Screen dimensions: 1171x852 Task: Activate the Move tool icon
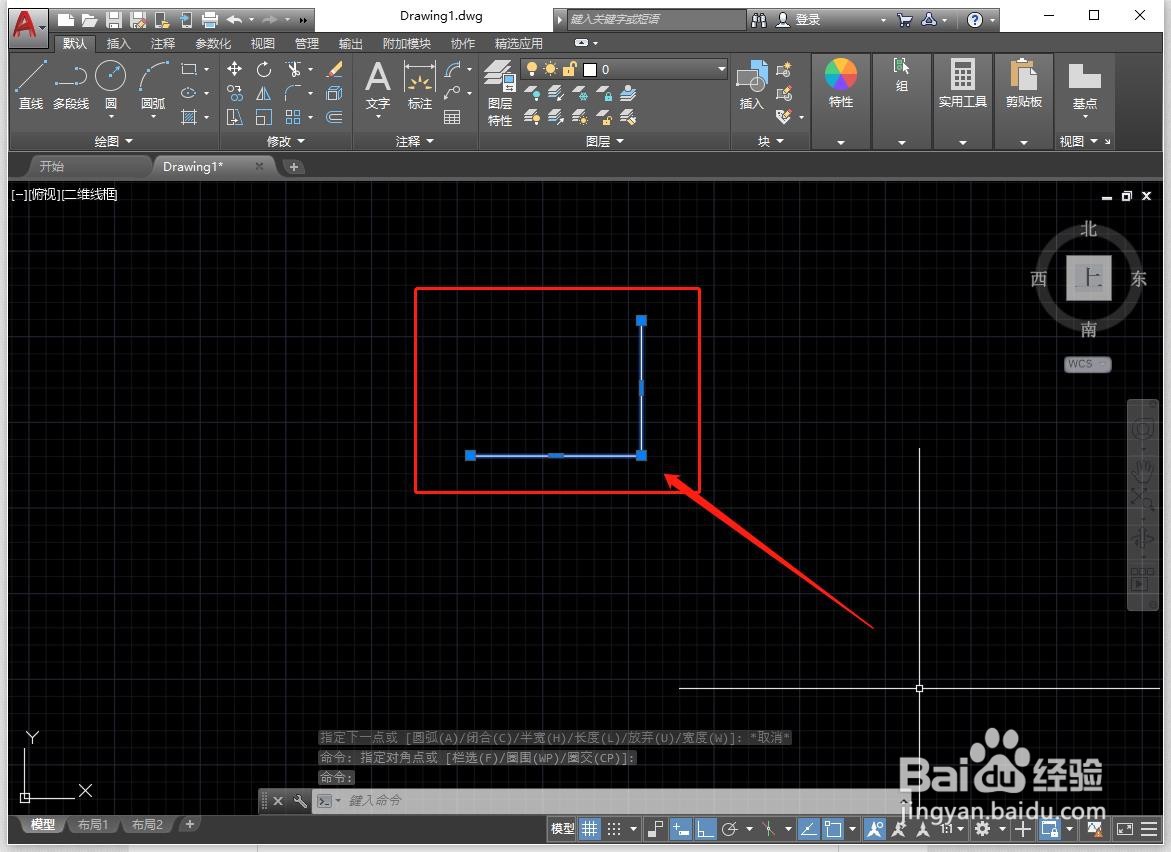(x=234, y=69)
